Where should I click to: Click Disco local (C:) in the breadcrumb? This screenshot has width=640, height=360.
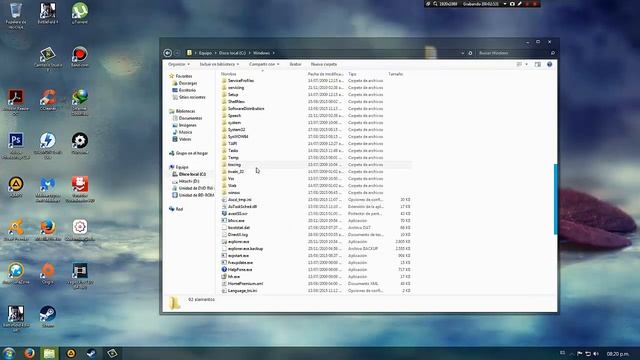coord(232,53)
